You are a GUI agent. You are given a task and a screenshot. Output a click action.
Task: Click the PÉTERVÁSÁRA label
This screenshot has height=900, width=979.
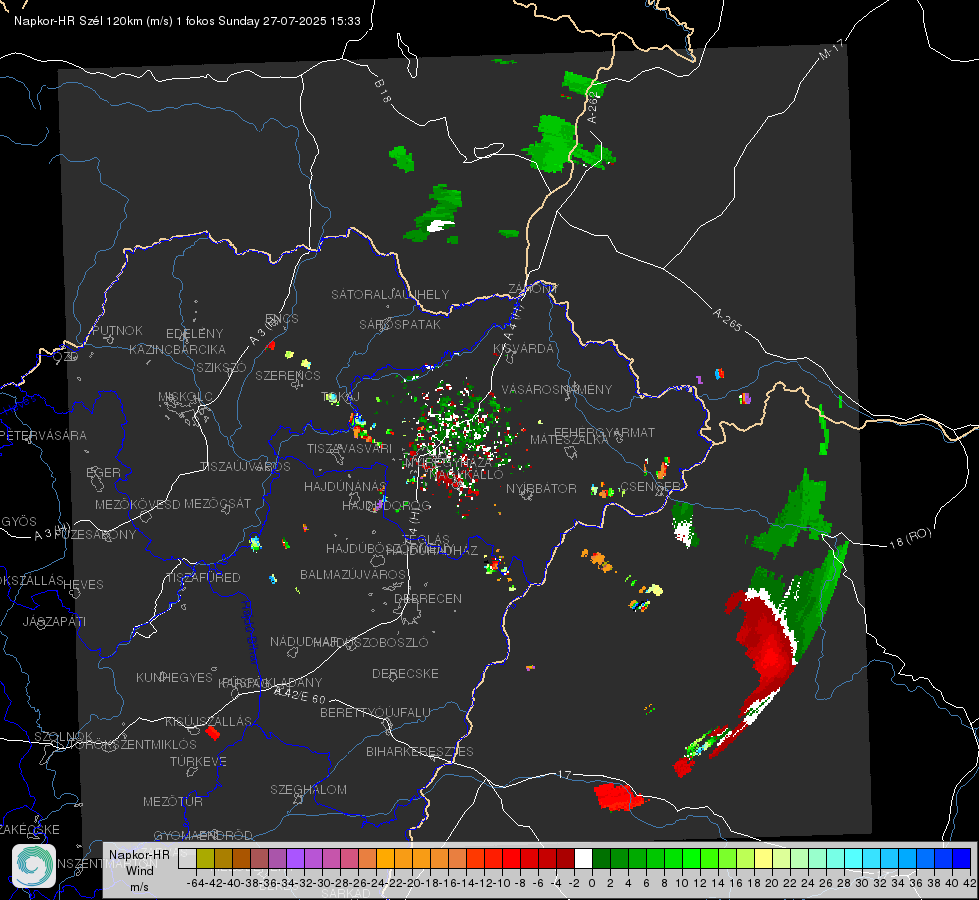click(x=43, y=435)
